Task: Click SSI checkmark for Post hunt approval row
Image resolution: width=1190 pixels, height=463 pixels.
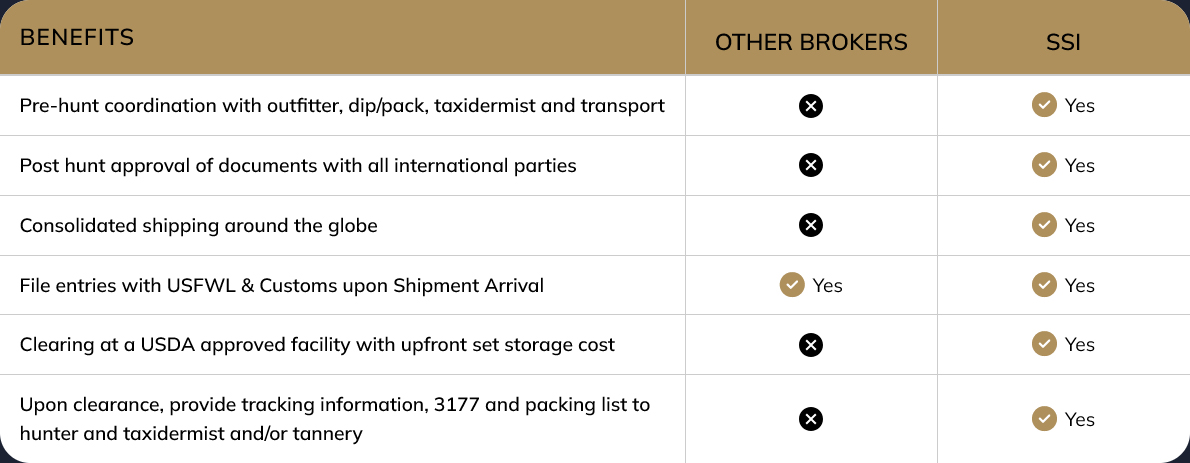Action: tap(1044, 165)
